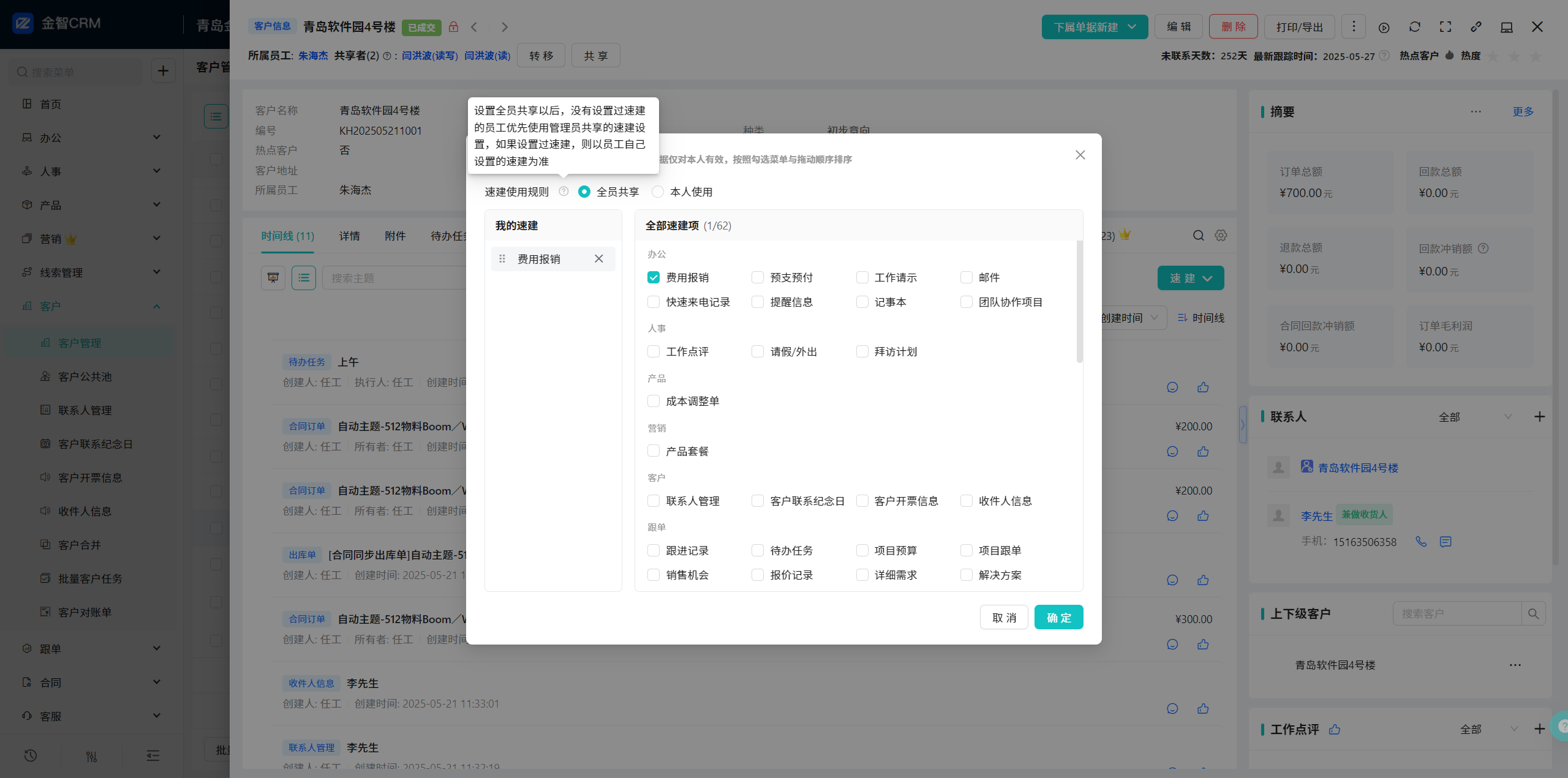This screenshot has height=778, width=1568.
Task: Enable the 跟进记录 checkbox
Action: 654,550
